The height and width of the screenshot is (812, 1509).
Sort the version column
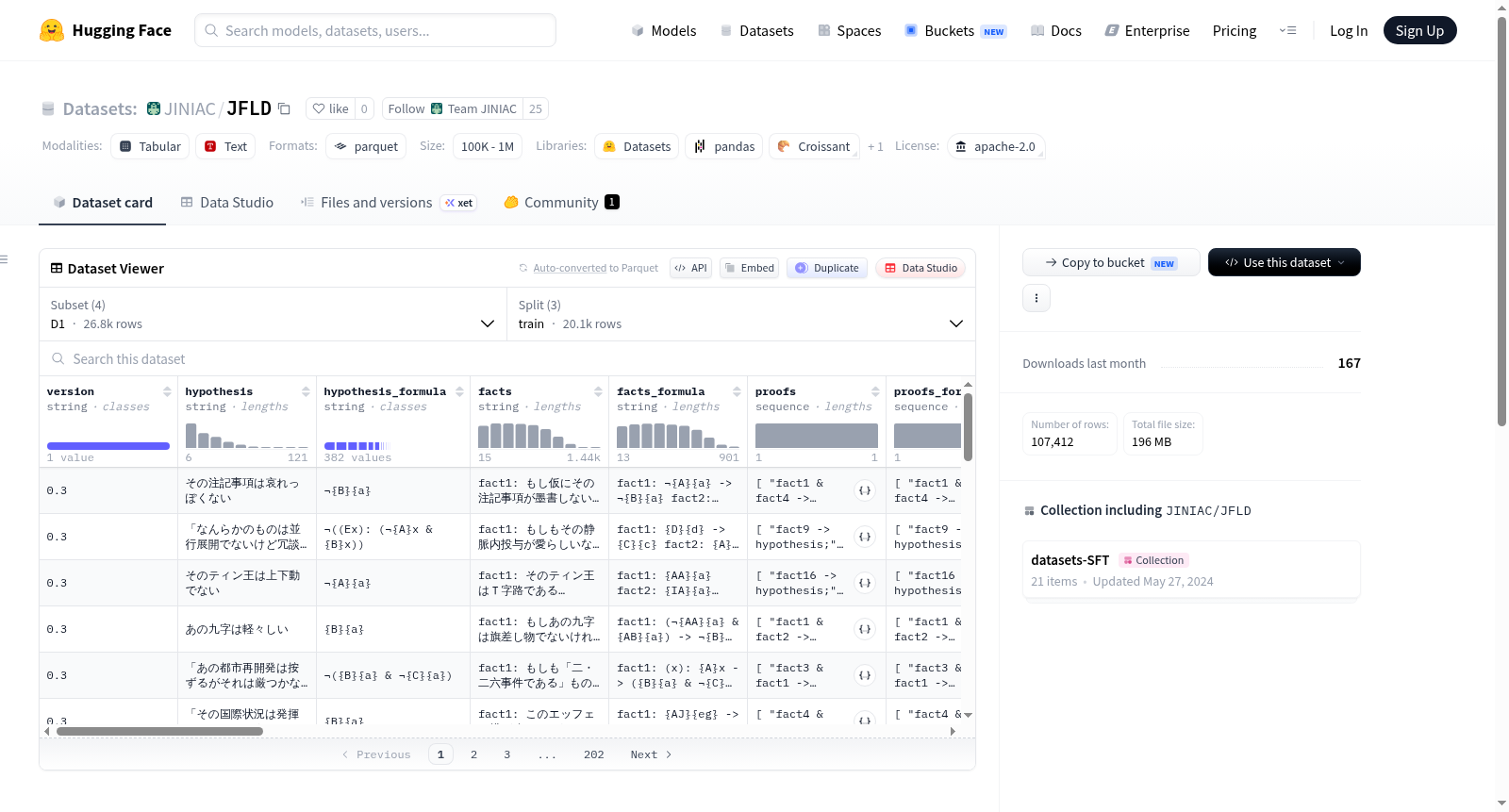(x=167, y=391)
